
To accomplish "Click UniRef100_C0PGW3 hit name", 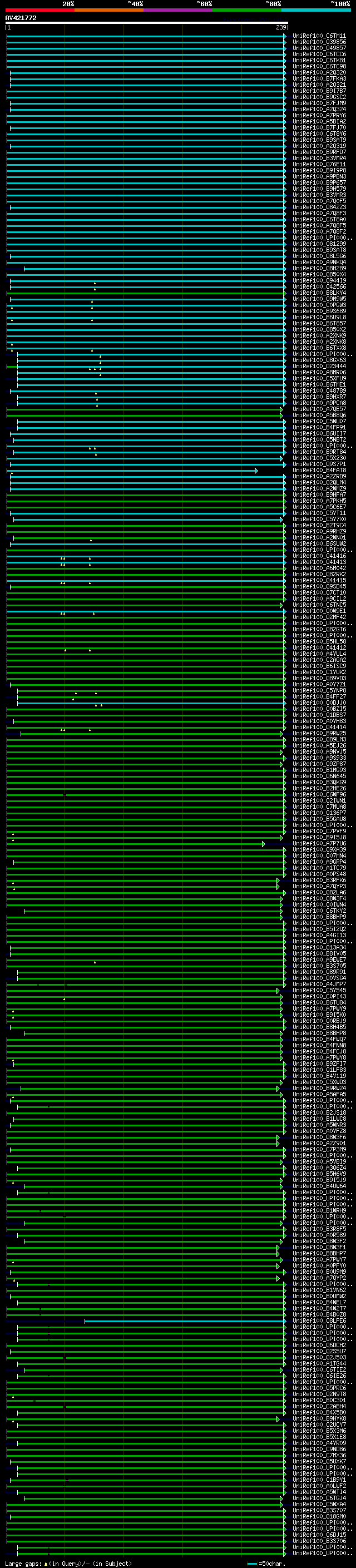I will [319, 305].
